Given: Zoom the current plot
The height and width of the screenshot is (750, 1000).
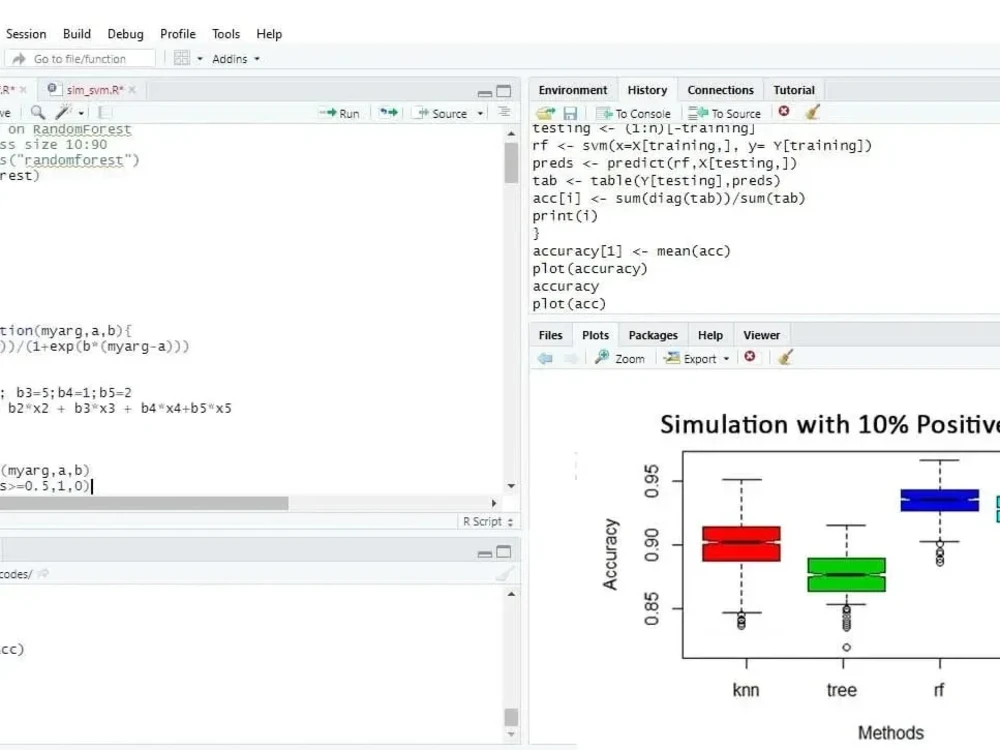Looking at the screenshot, I should (x=619, y=357).
